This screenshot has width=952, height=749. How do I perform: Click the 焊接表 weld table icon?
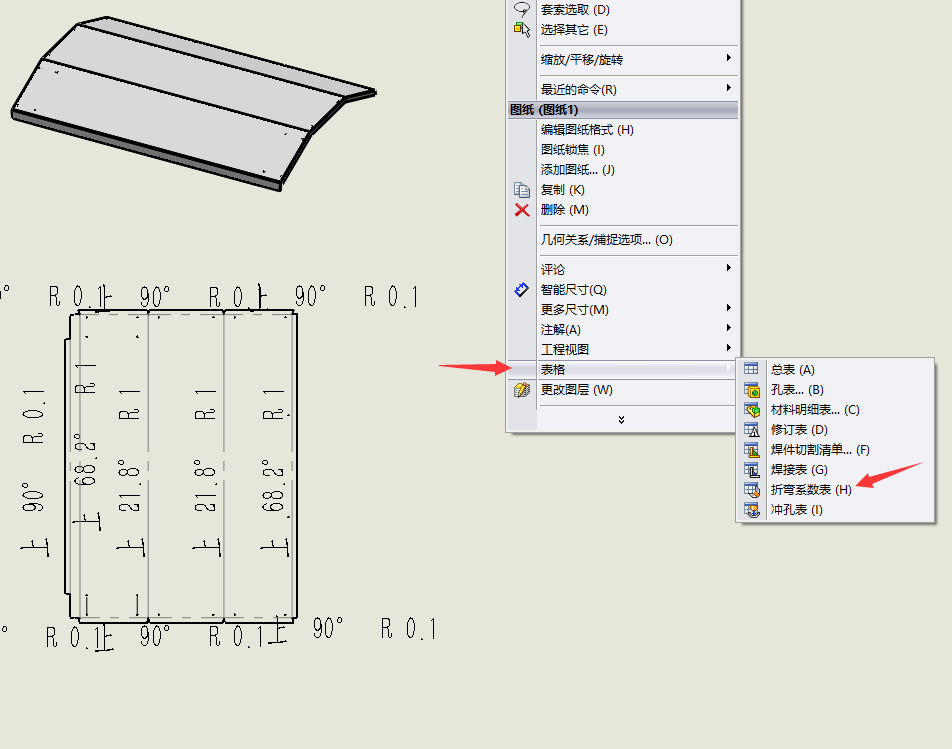pos(752,470)
